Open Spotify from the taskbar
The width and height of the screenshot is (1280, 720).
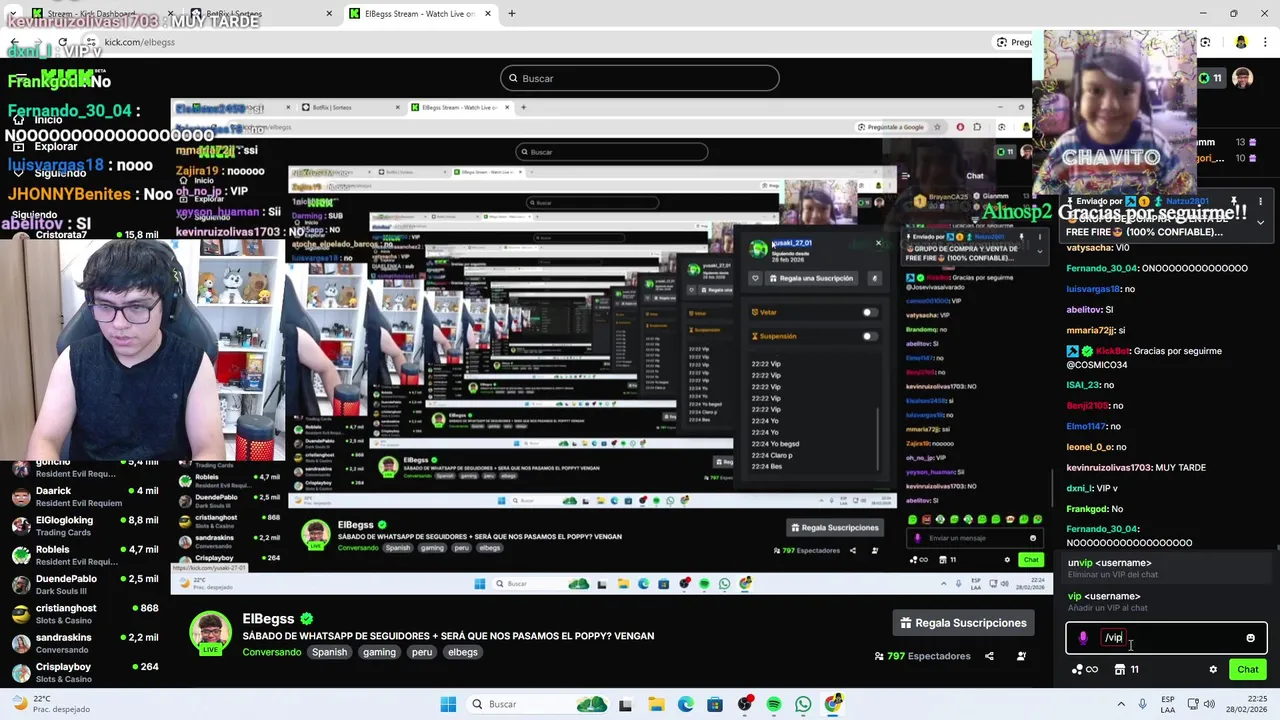[x=774, y=704]
